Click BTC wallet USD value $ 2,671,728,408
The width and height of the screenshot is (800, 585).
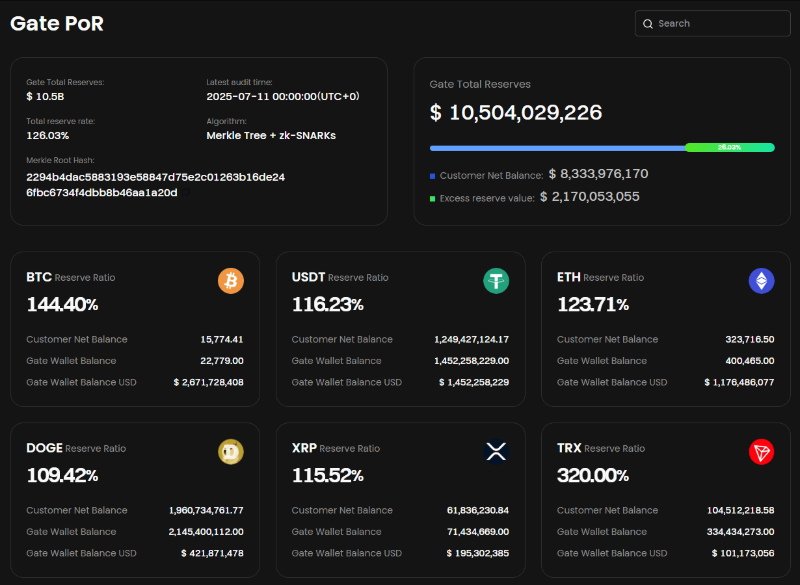(x=208, y=382)
